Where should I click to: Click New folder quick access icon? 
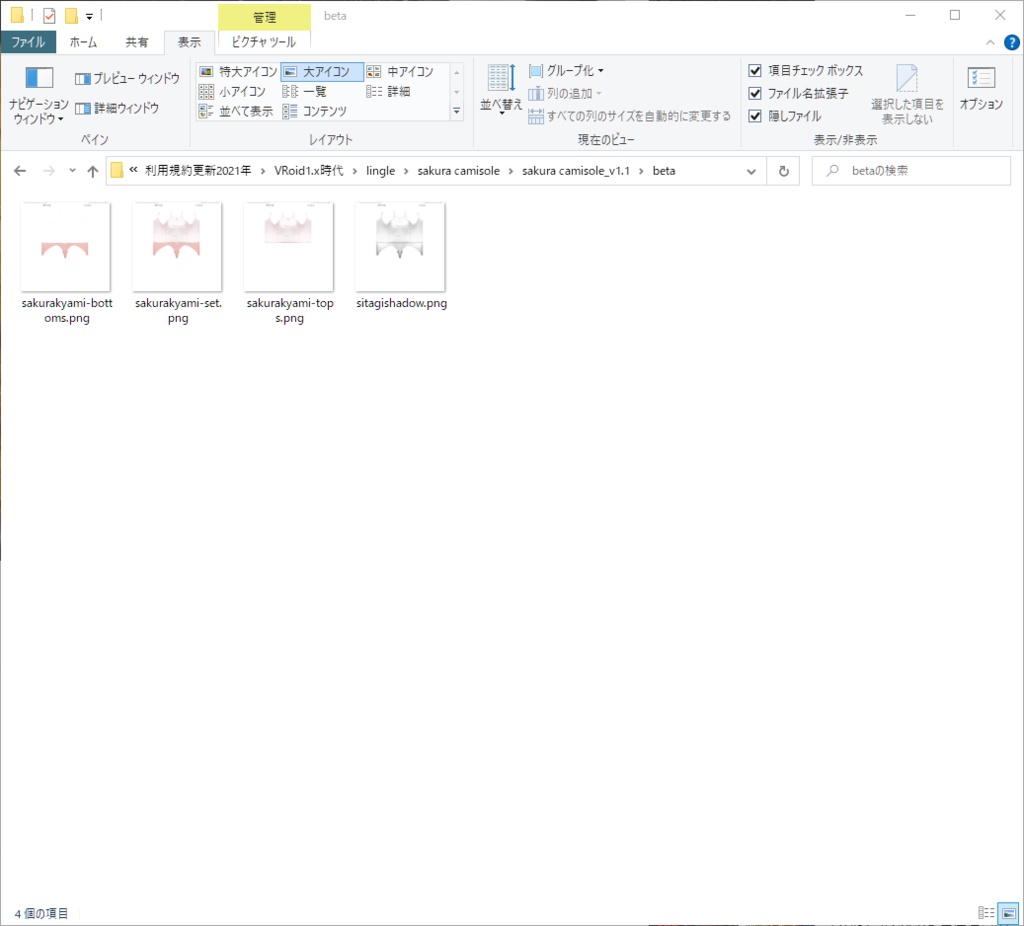pos(71,15)
